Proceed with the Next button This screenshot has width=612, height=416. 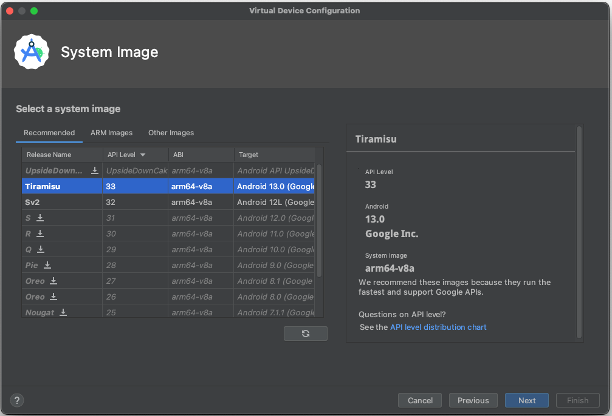coord(527,400)
